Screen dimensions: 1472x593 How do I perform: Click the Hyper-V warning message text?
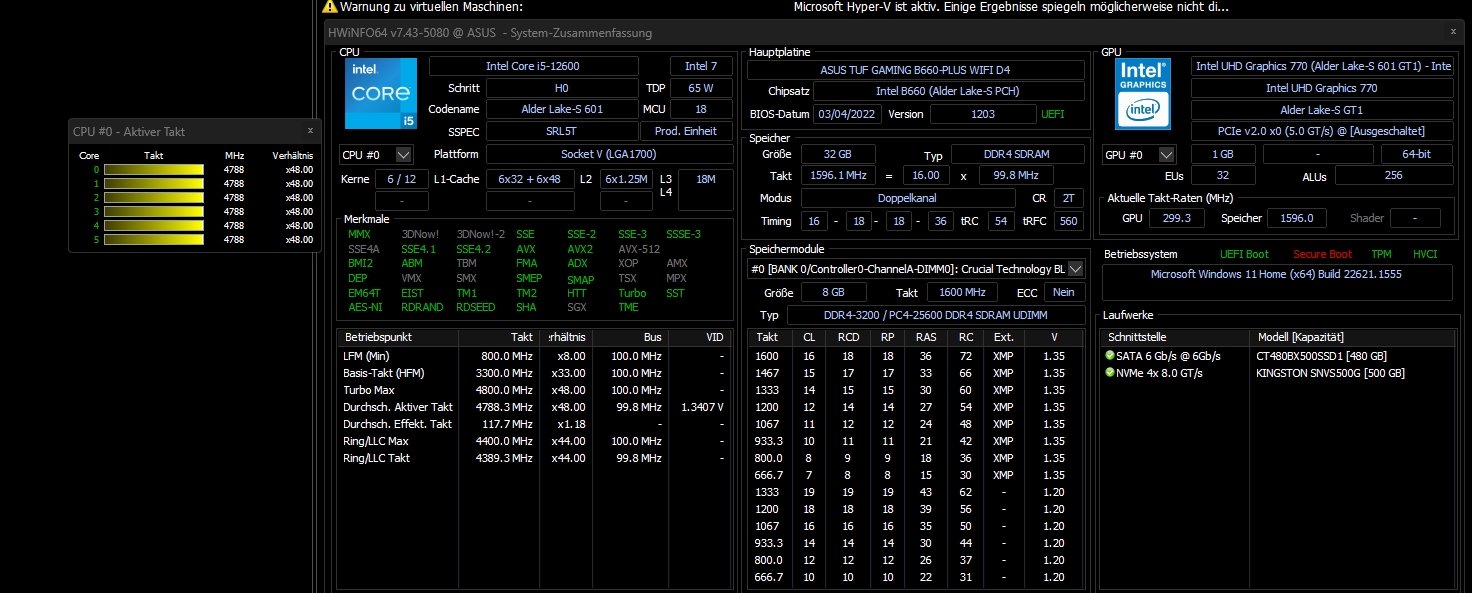pyautogui.click(x=1011, y=7)
